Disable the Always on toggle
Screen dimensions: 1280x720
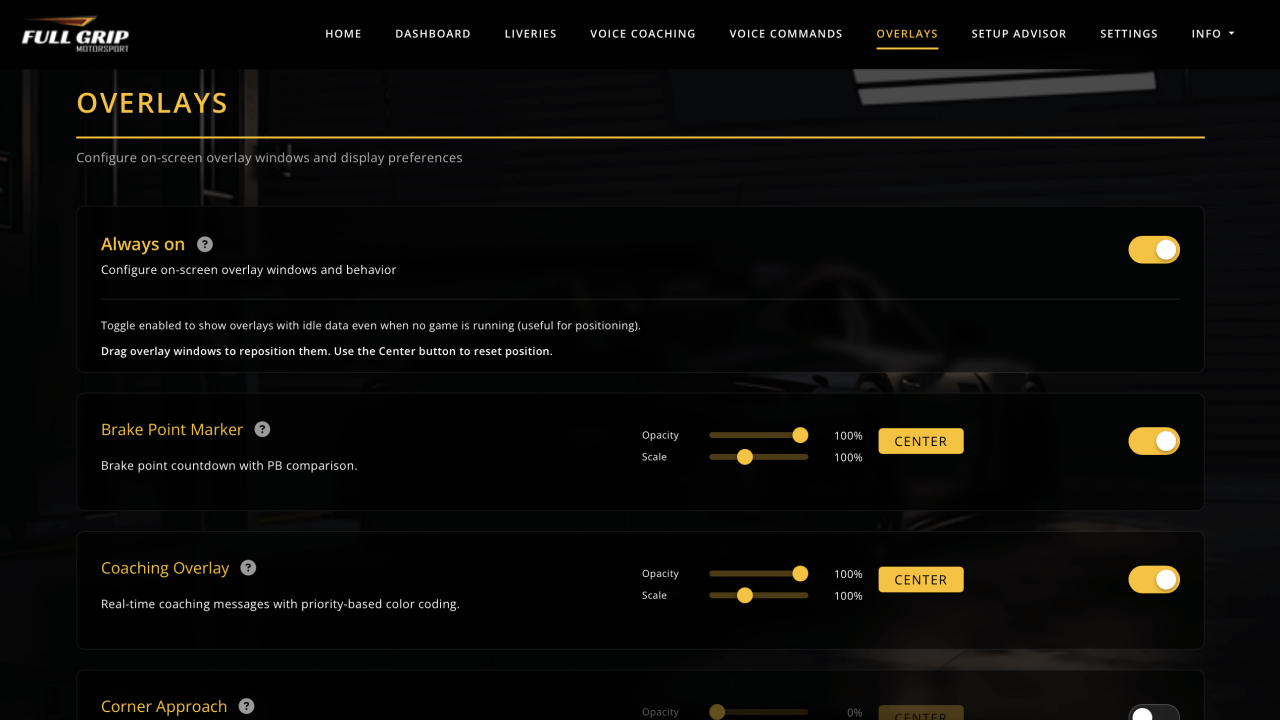pos(1153,250)
